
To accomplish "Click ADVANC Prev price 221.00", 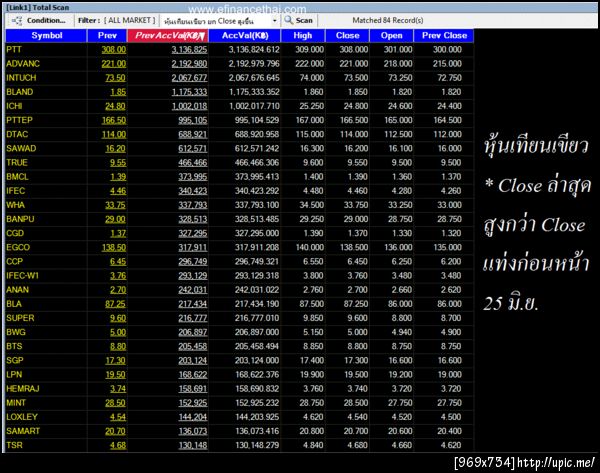I will click(114, 64).
